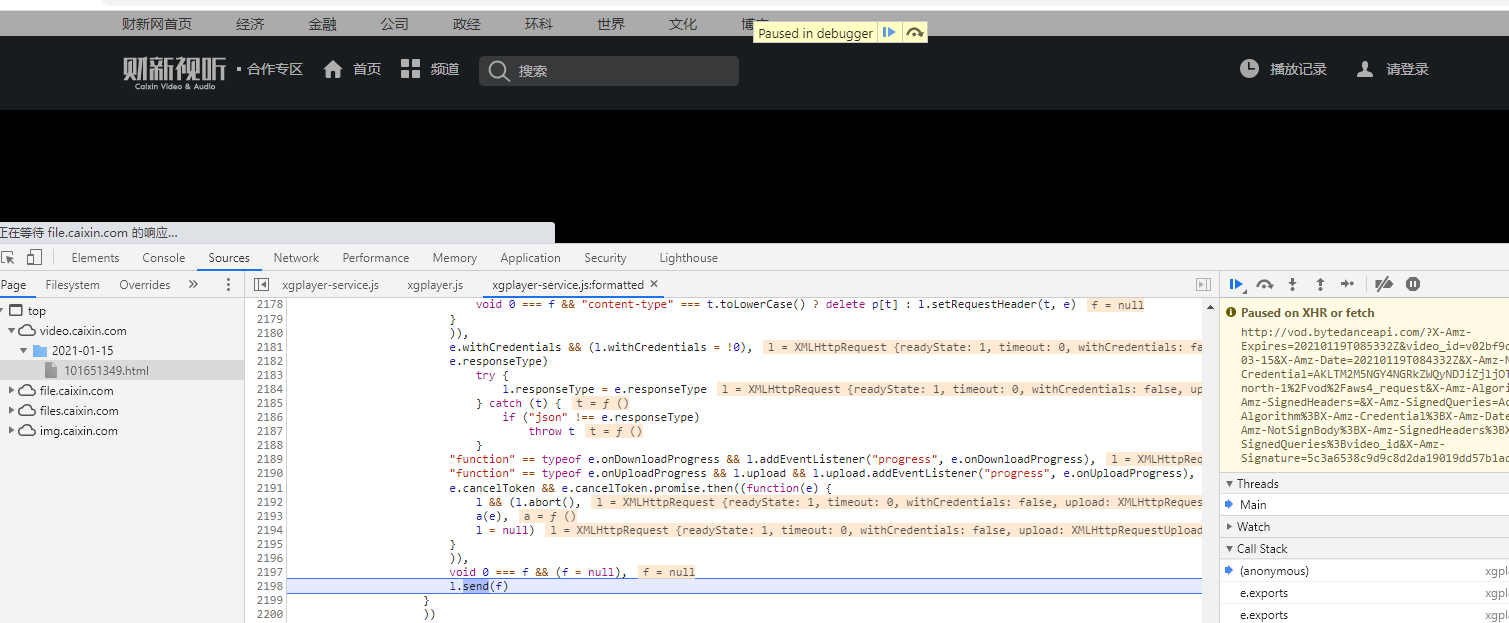This screenshot has width=1509, height=623.
Task: Open 公司 navigation link
Action: tap(395, 24)
